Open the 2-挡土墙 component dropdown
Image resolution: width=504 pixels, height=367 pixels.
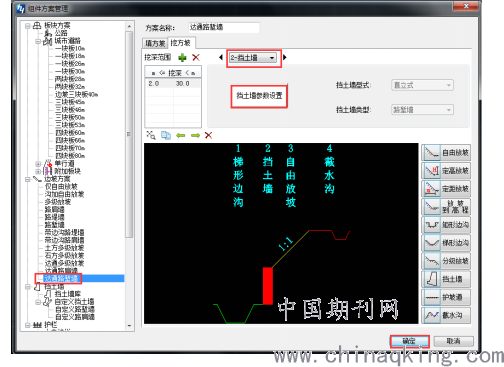(x=253, y=58)
